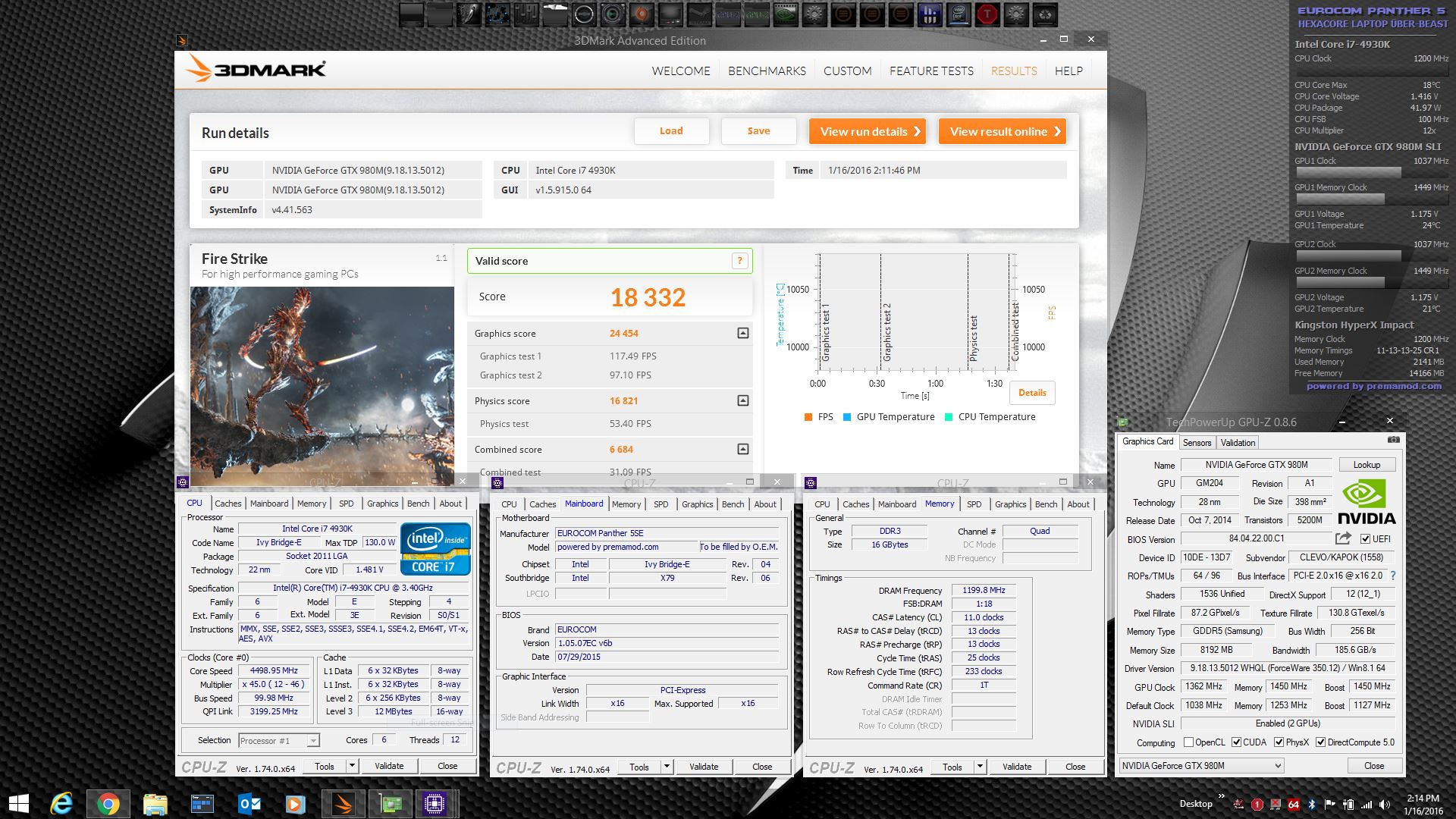Open Windows Media Player from taskbar
Image resolution: width=1456 pixels, height=819 pixels.
[295, 804]
